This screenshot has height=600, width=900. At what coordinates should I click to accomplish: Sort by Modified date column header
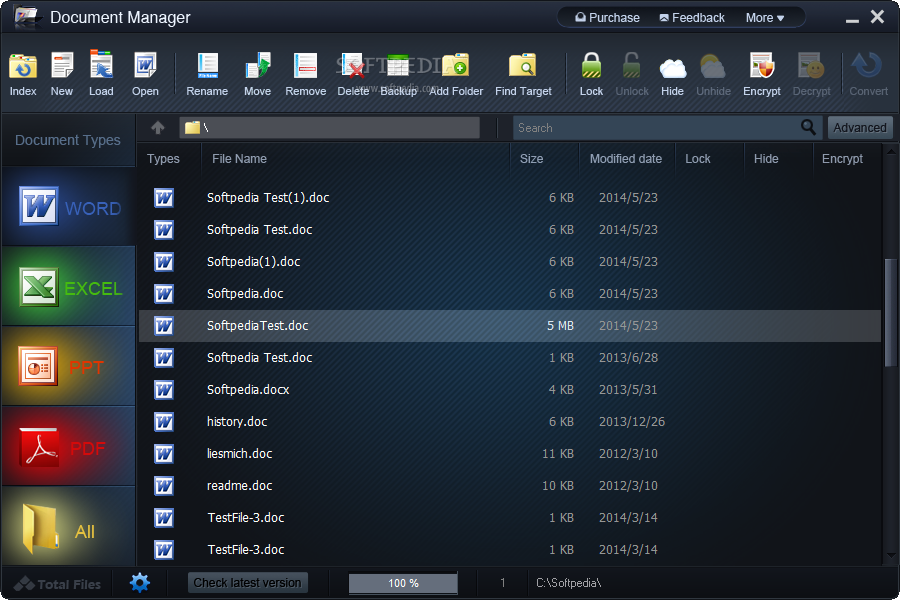pos(626,159)
